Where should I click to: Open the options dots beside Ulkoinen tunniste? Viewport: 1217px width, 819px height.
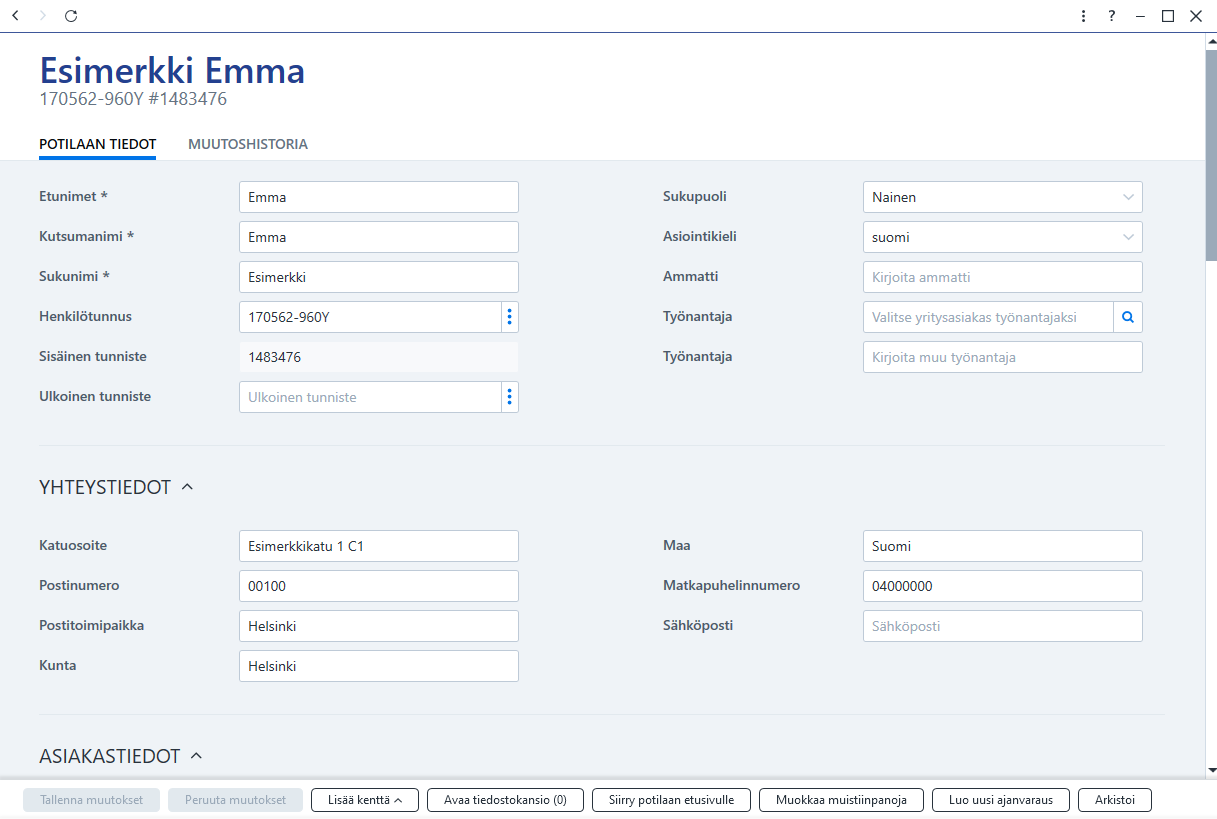509,397
